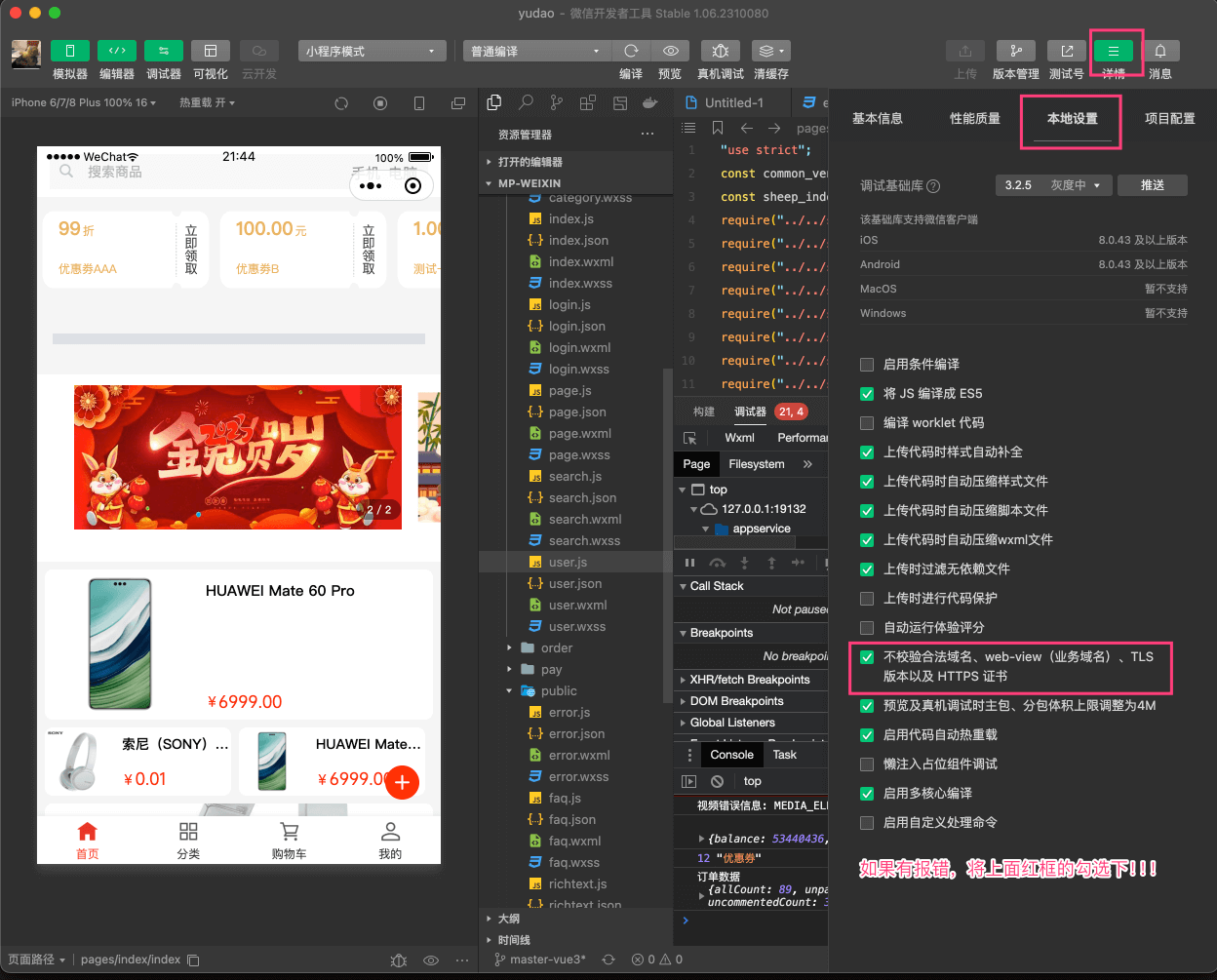Click the clear cache (清缓存) icon
Screen dimensions: 1217x980
click(x=770, y=51)
